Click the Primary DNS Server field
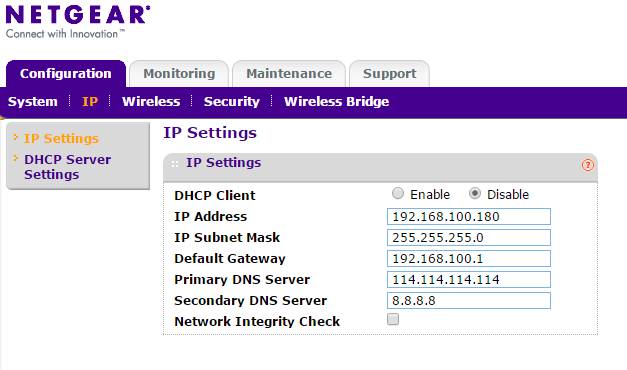The width and height of the screenshot is (627, 370). 469,279
